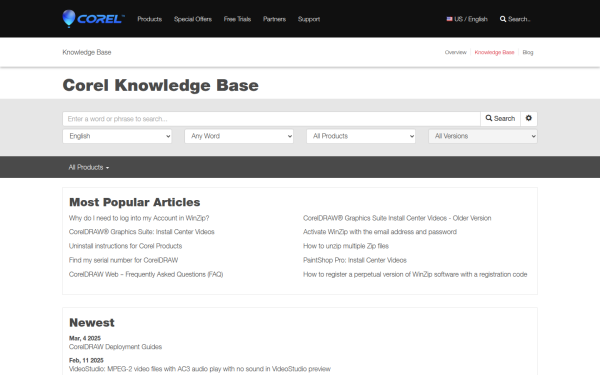Expand All Products menu in dark bar
Screen dimensions: 600x375
pos(89,167)
